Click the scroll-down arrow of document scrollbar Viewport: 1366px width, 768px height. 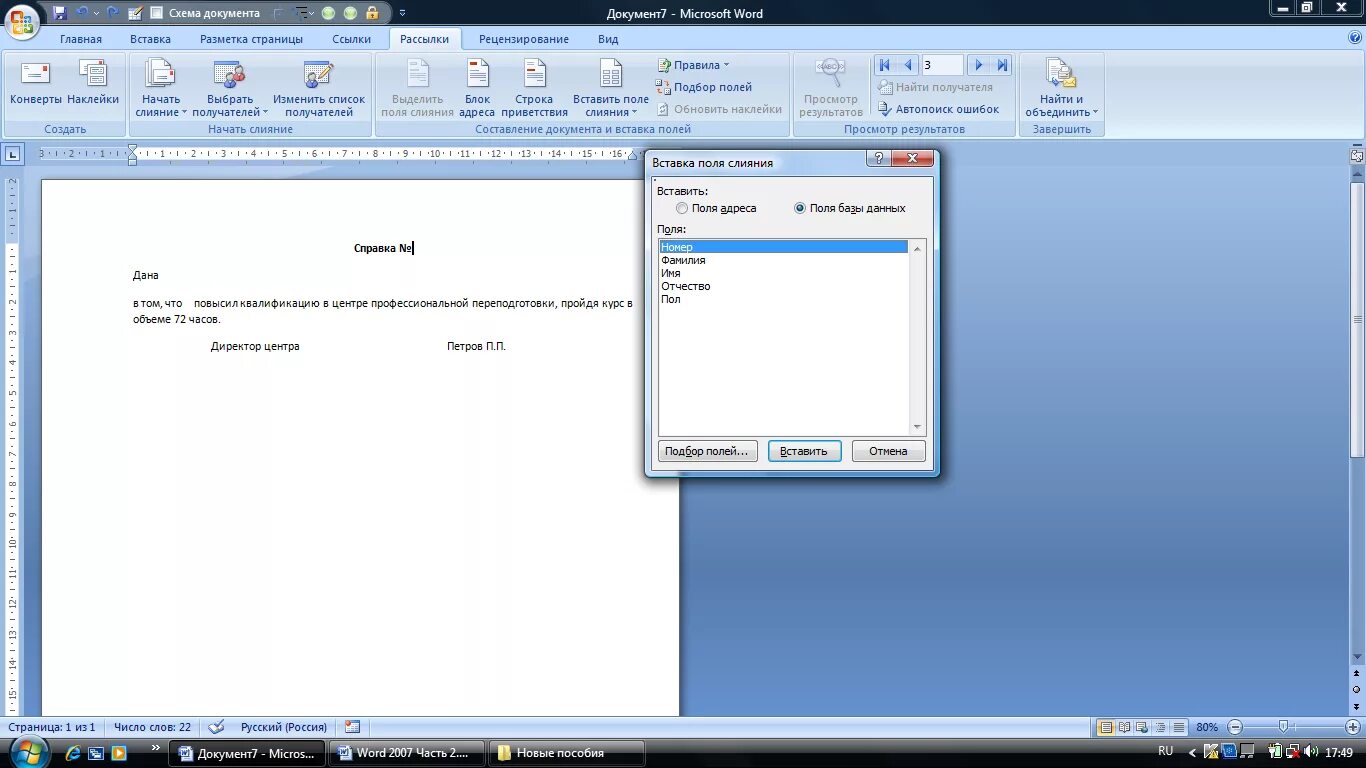[x=1357, y=656]
